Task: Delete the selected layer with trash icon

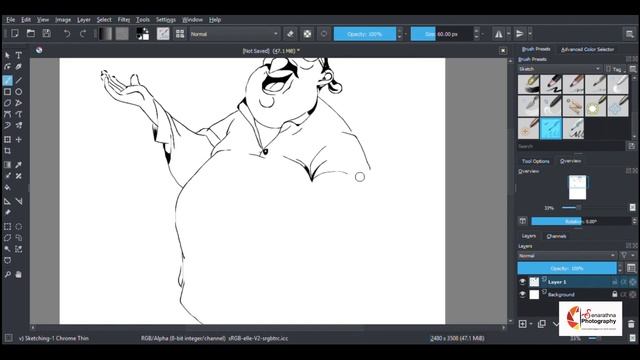Action: 631,324
